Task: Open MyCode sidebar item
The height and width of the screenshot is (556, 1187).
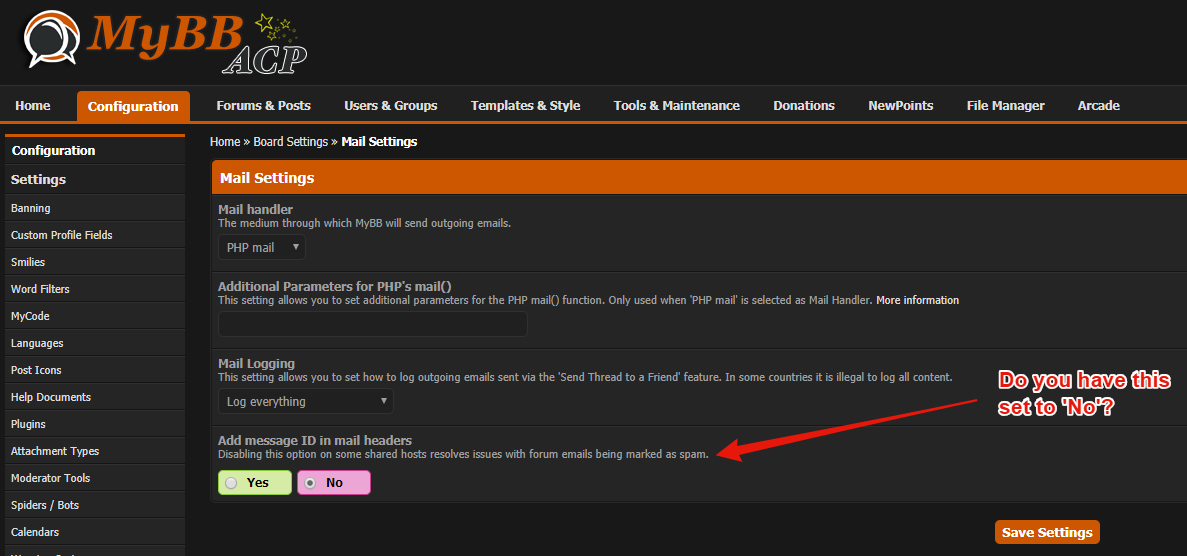Action: [x=95, y=316]
